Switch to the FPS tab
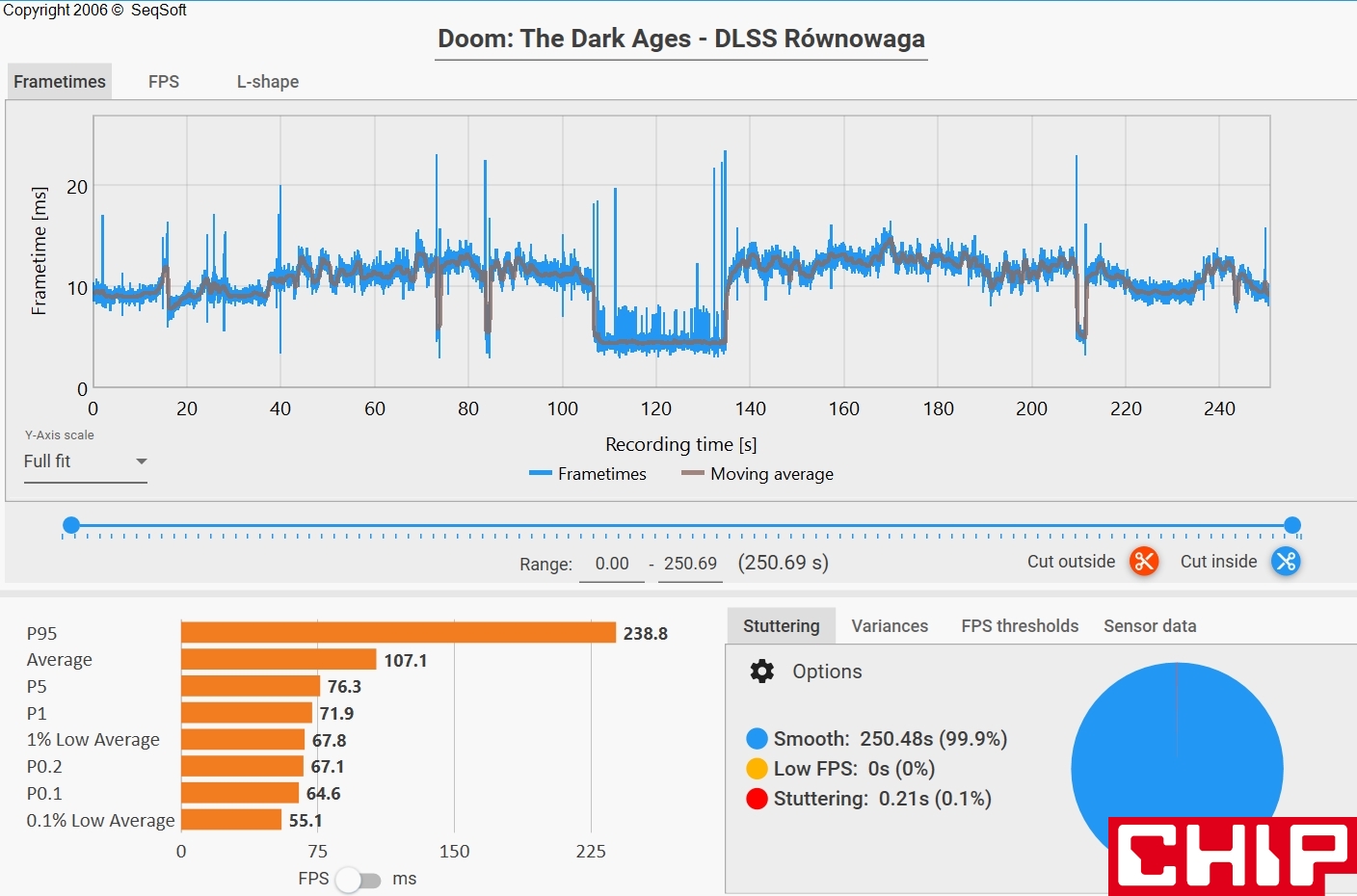 tap(164, 82)
